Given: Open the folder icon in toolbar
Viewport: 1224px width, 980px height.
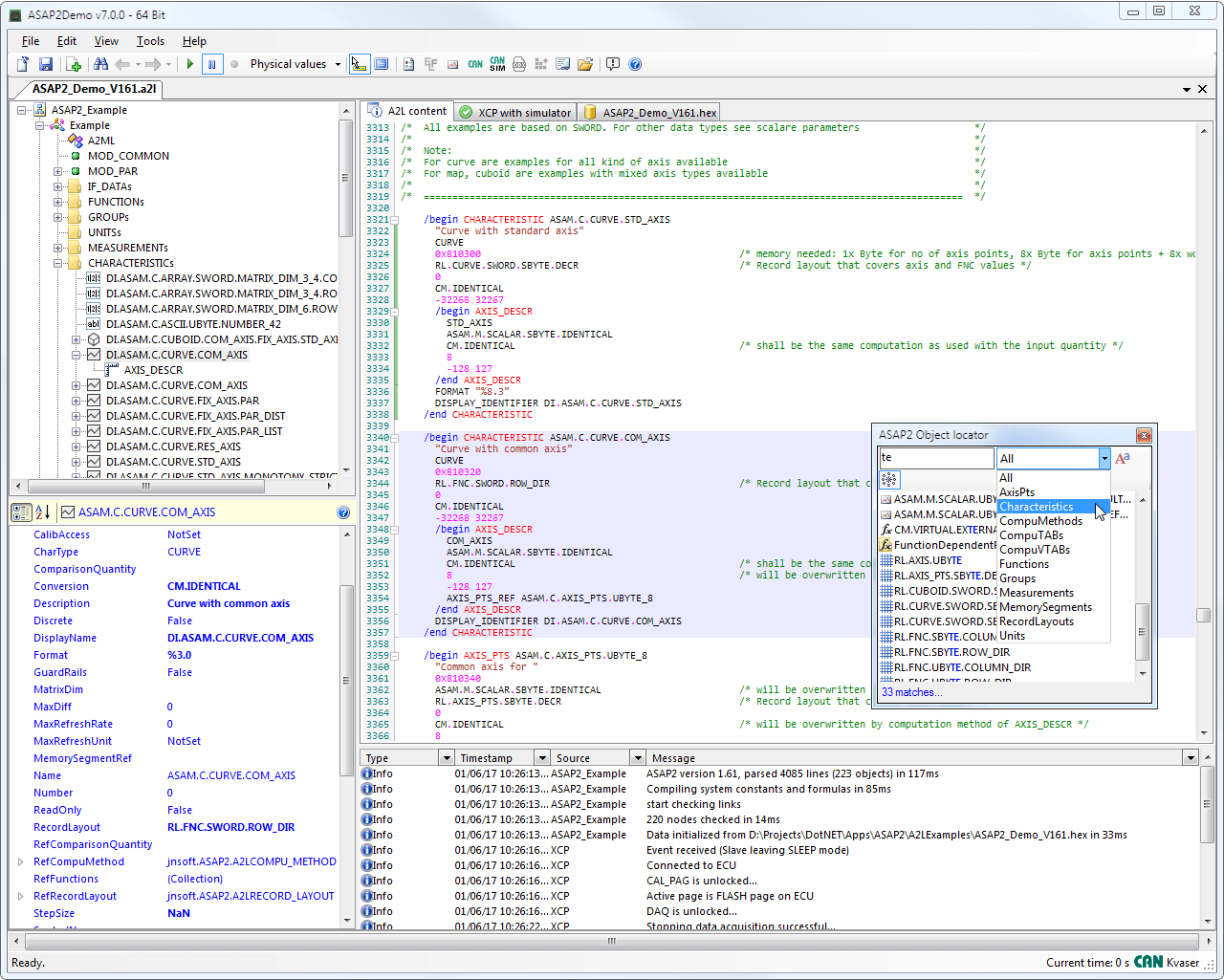Looking at the screenshot, I should 585,64.
